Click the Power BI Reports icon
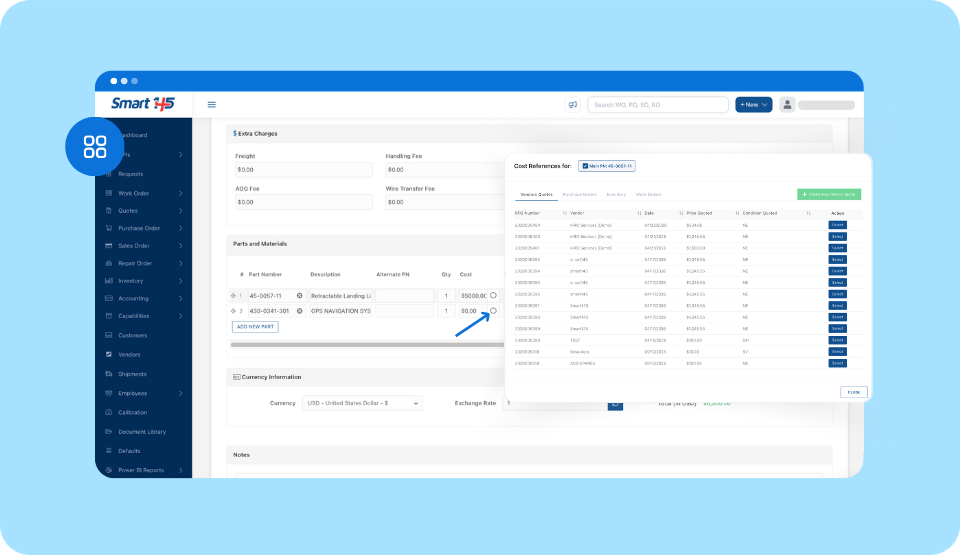 tap(109, 470)
